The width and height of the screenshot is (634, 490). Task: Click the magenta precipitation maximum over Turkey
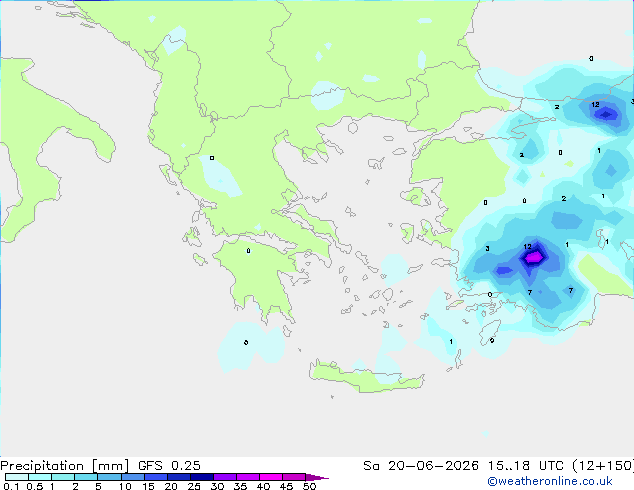534,257
